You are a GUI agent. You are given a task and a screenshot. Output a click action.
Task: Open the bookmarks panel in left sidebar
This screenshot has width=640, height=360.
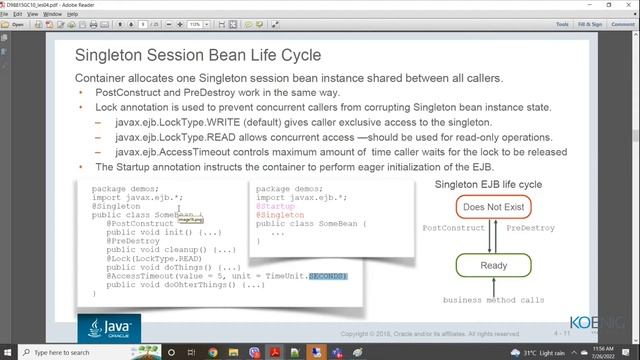tap(4, 52)
